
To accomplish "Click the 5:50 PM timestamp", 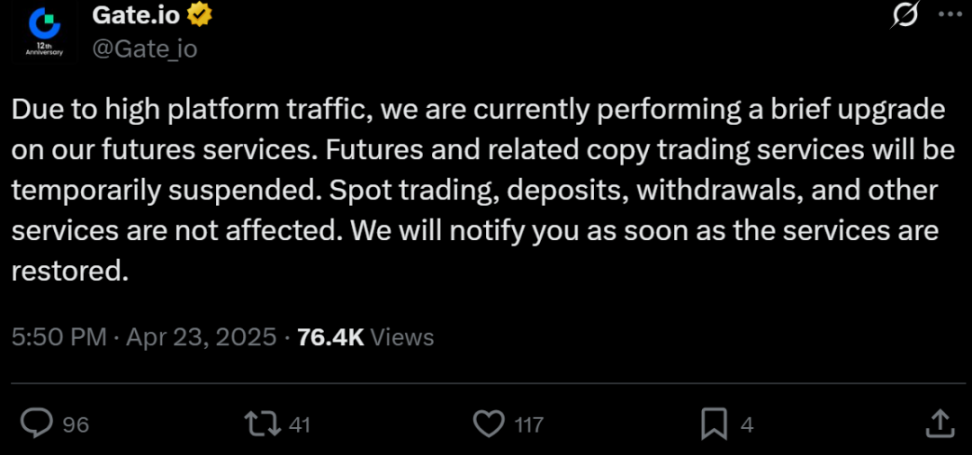I will coord(58,337).
